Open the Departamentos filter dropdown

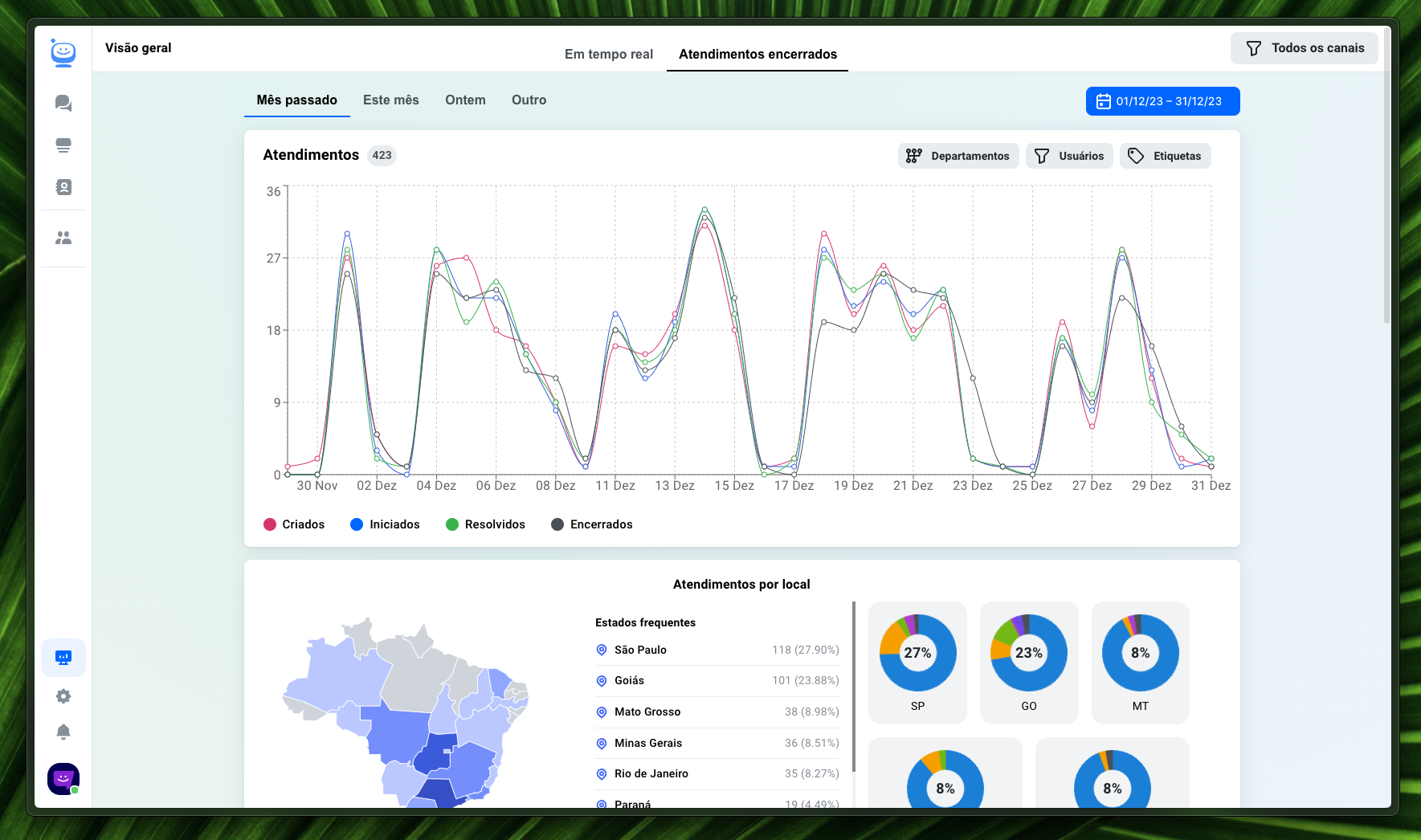click(x=958, y=156)
